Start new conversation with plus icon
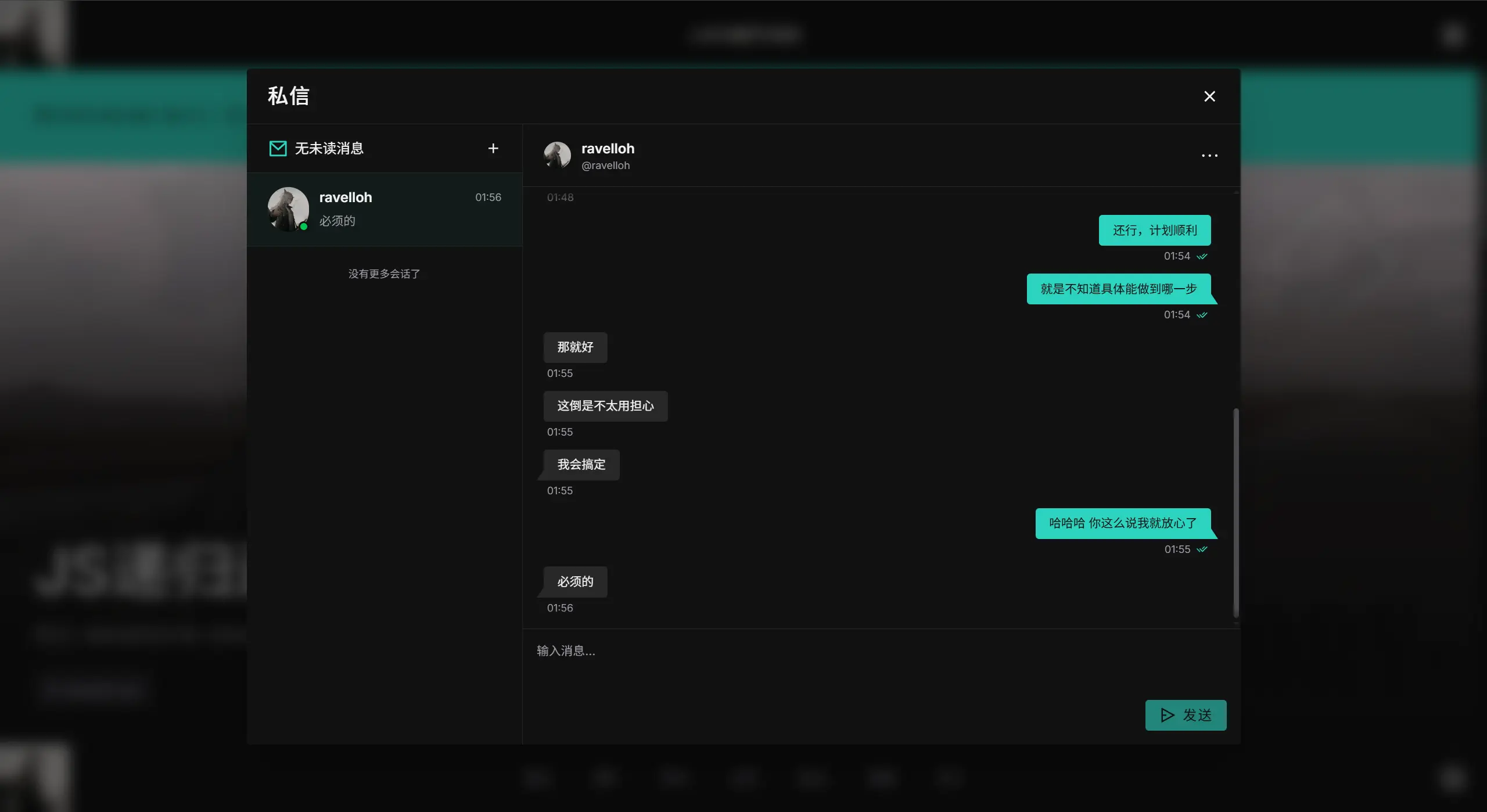The height and width of the screenshot is (812, 1487). [x=493, y=149]
